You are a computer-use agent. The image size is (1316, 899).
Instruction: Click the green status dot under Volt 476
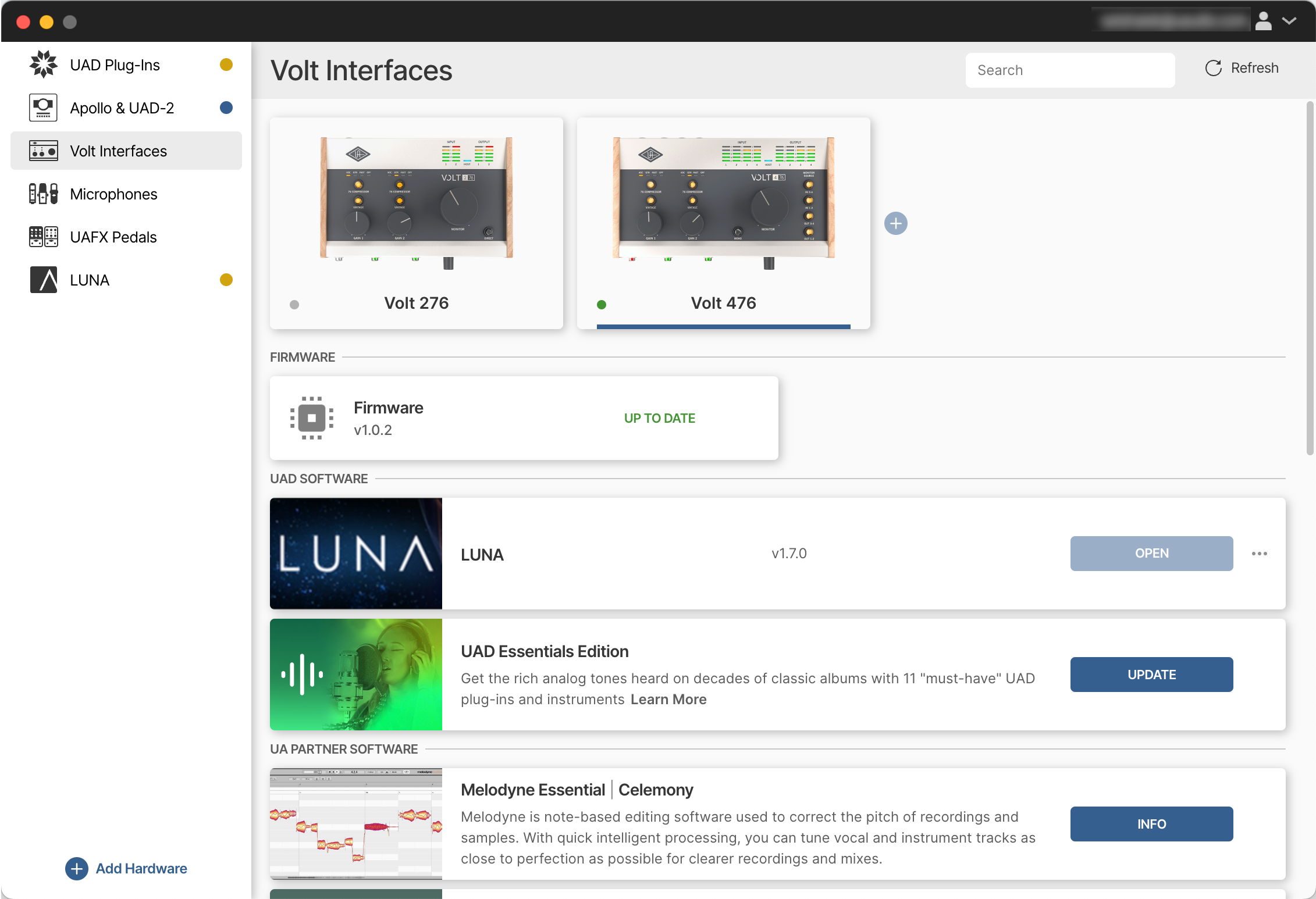pos(602,304)
